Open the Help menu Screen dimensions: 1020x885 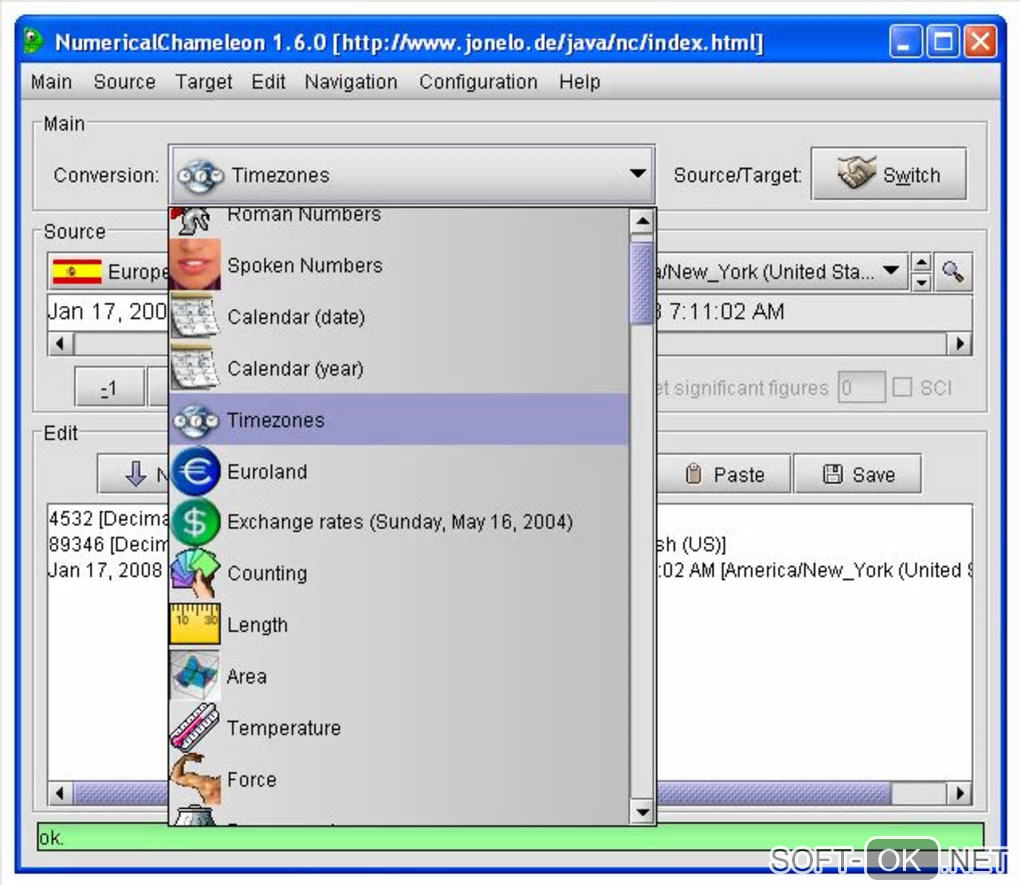(580, 82)
